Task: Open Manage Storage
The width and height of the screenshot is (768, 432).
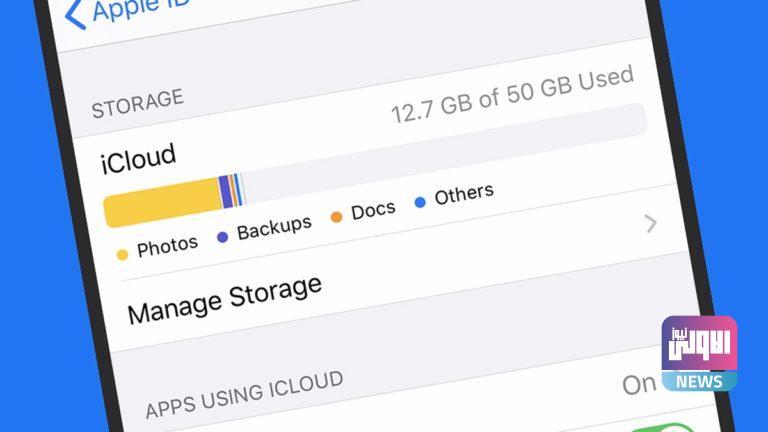Action: pos(225,298)
